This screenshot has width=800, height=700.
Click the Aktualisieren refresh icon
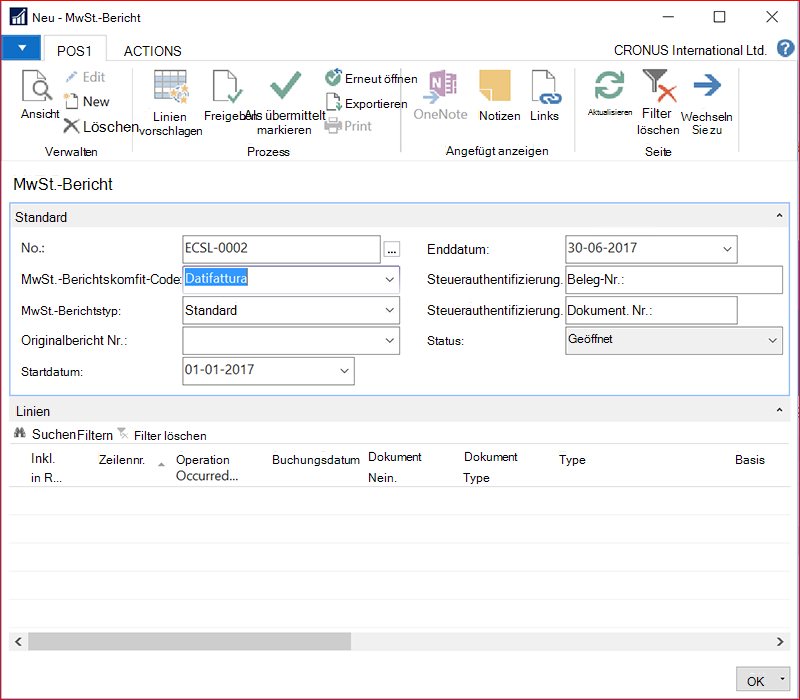click(x=609, y=85)
